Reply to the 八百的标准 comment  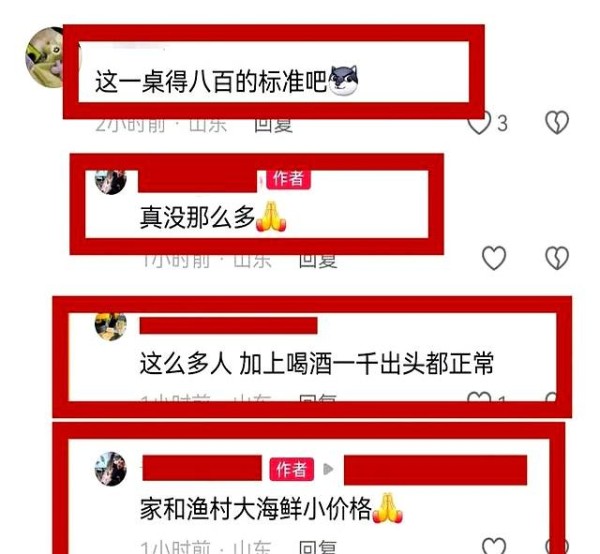point(274,125)
